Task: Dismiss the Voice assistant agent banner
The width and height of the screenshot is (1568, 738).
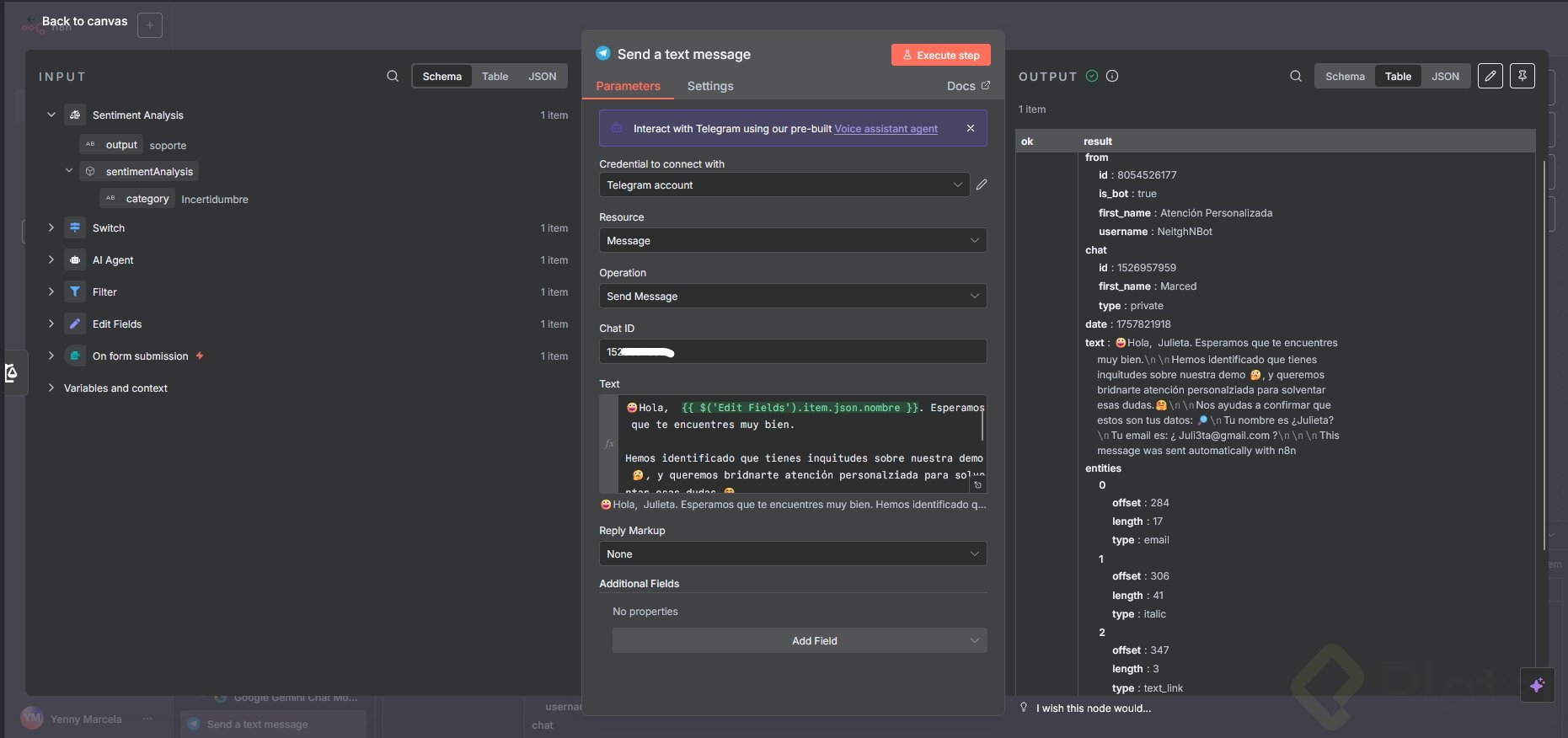Action: 971,128
